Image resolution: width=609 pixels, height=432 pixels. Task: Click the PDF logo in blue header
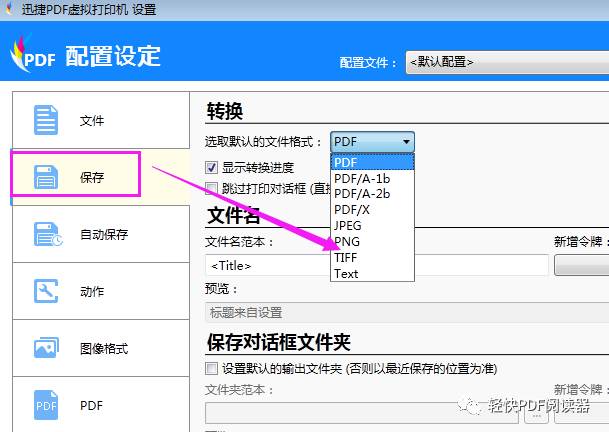click(33, 55)
